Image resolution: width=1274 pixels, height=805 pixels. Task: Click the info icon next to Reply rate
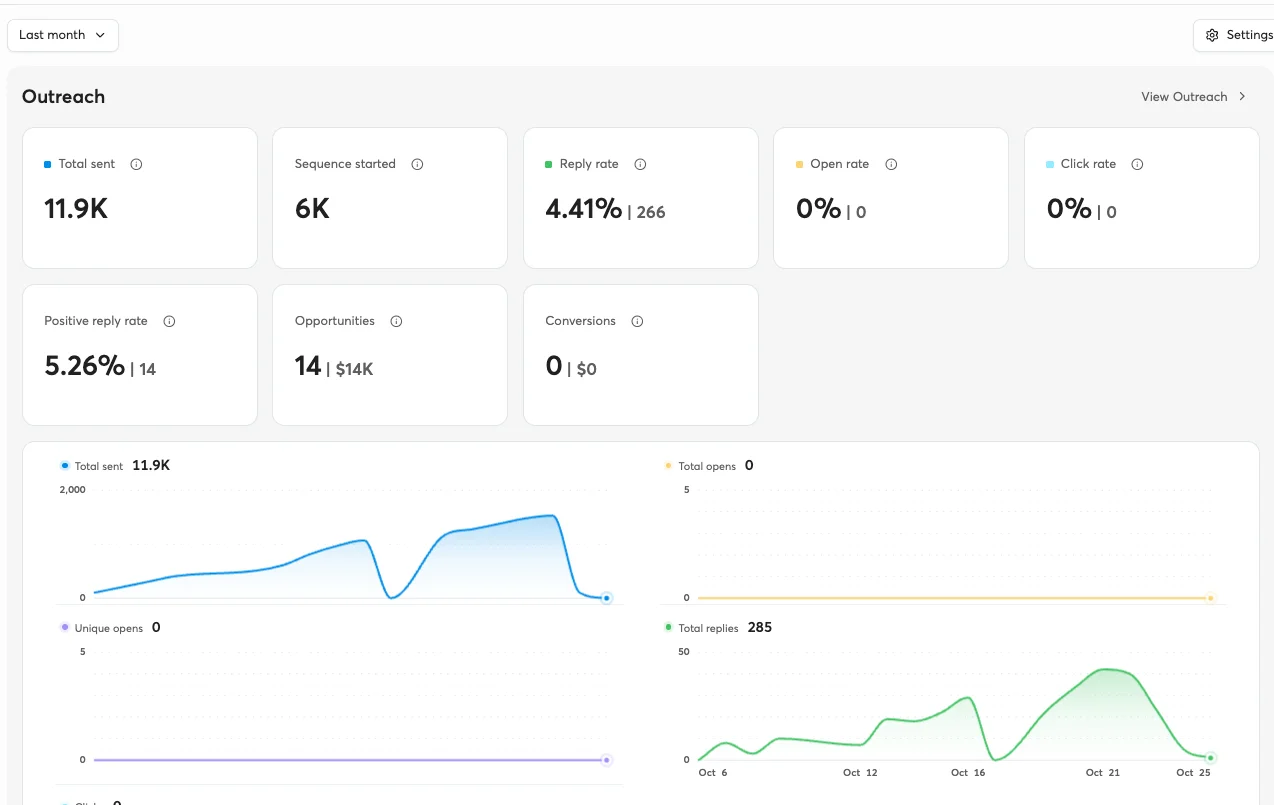(x=640, y=164)
